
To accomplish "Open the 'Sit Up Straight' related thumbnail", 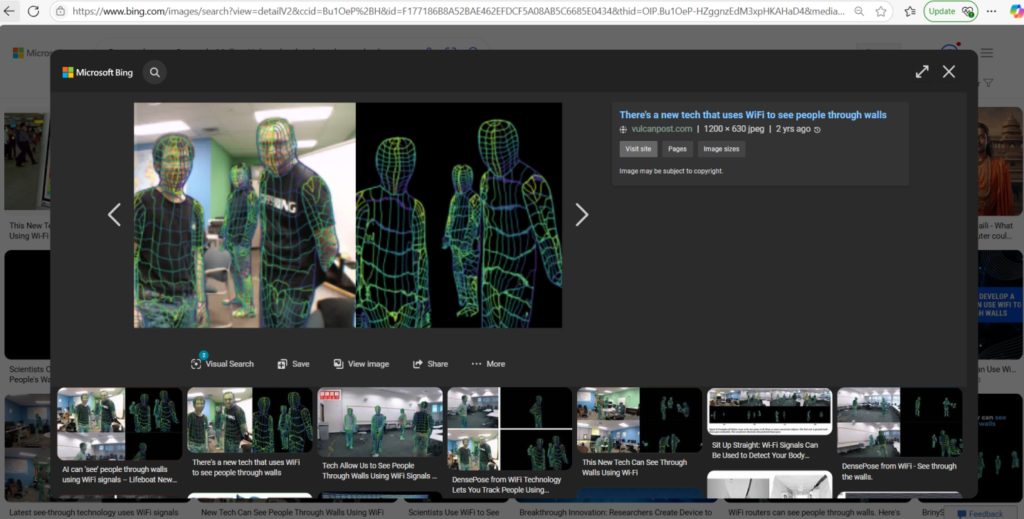I will [769, 413].
